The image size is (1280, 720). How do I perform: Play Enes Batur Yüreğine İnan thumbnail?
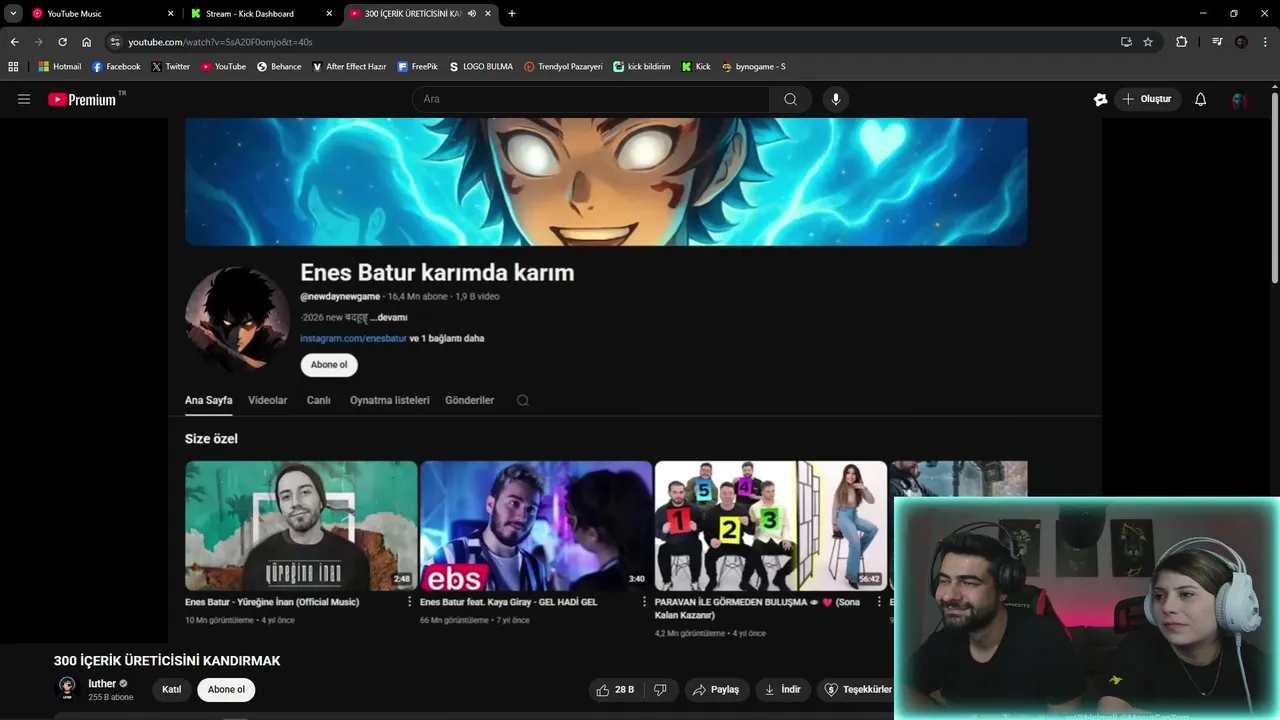(x=301, y=526)
